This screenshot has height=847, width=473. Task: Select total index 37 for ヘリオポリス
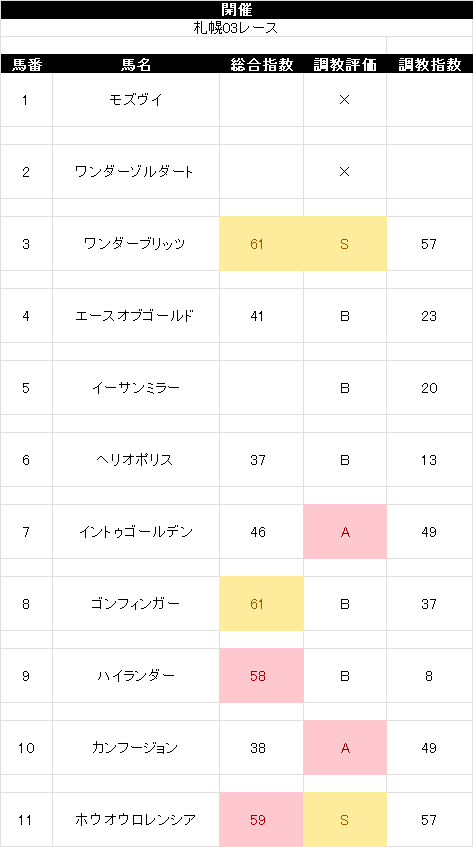[x=261, y=460]
